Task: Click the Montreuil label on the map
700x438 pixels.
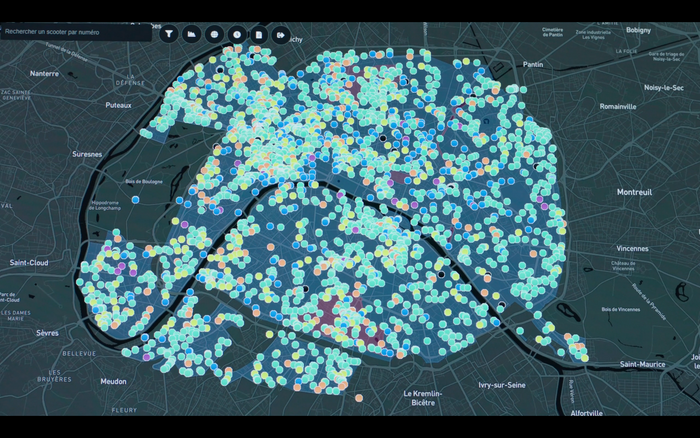Action: pyautogui.click(x=633, y=191)
